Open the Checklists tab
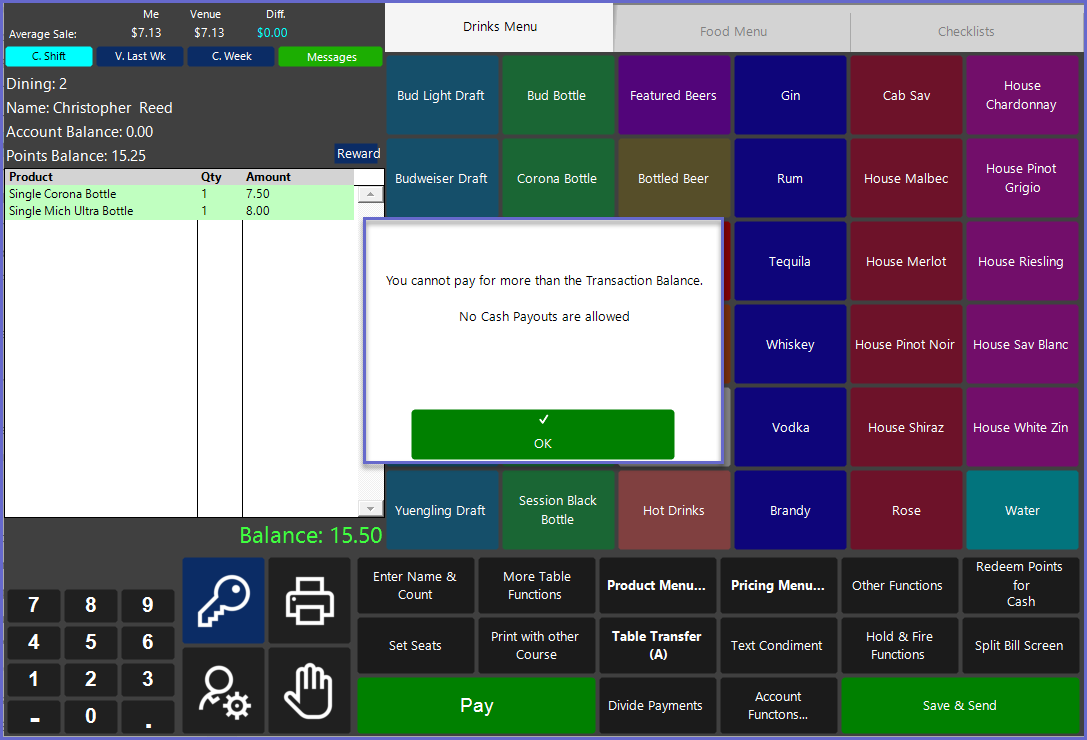The image size is (1087, 740). click(966, 31)
